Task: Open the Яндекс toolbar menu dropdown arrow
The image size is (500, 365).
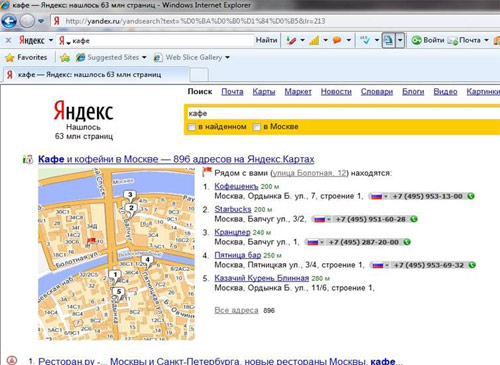Action: click(51, 40)
